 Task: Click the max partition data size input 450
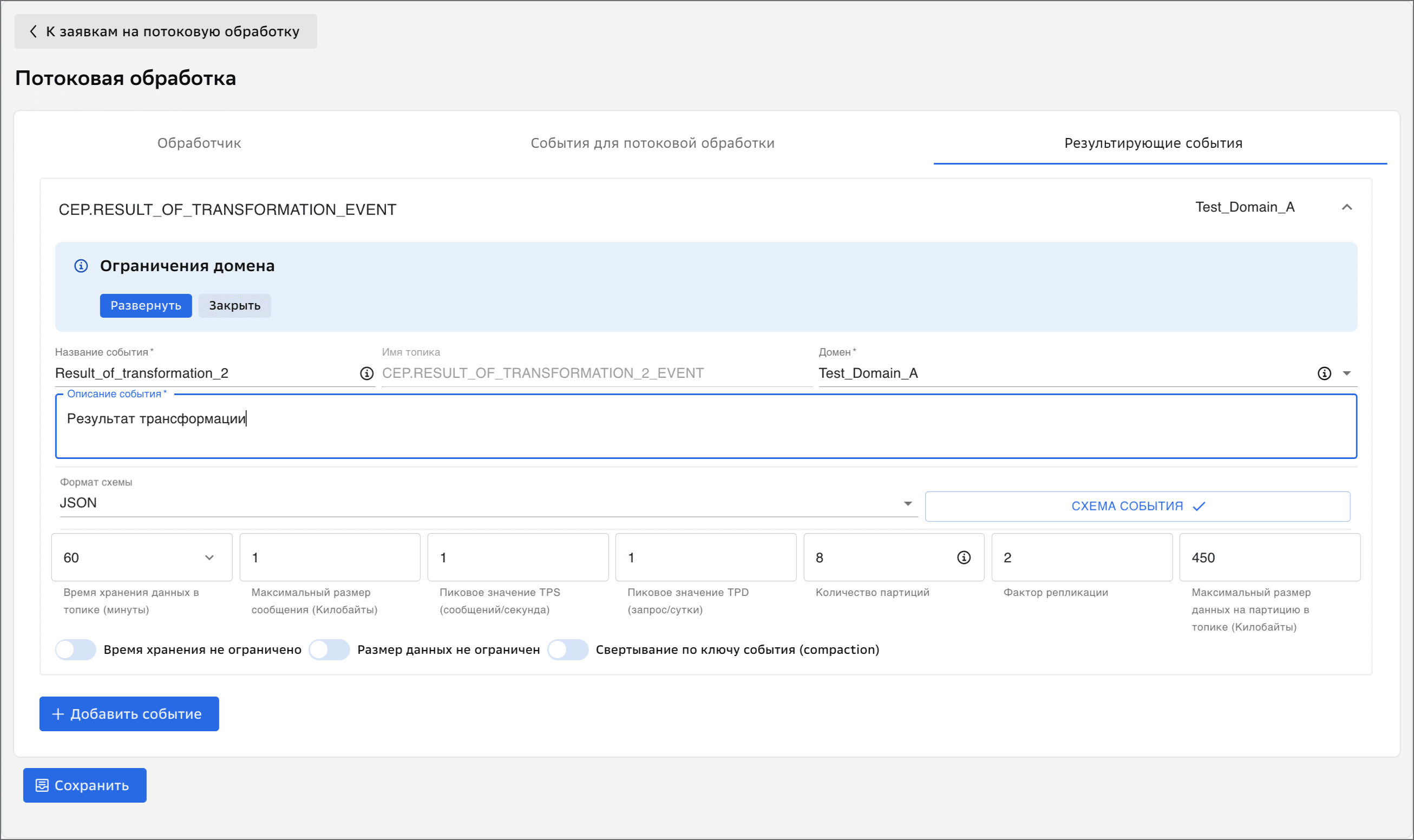1269,557
